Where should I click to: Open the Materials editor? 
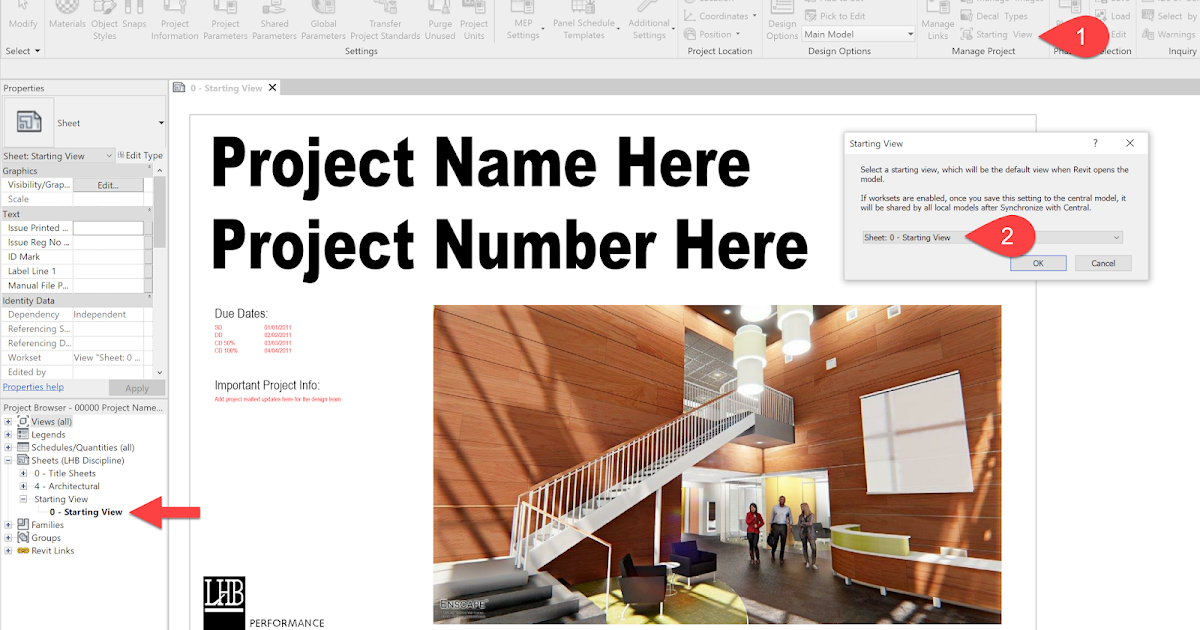[x=67, y=20]
